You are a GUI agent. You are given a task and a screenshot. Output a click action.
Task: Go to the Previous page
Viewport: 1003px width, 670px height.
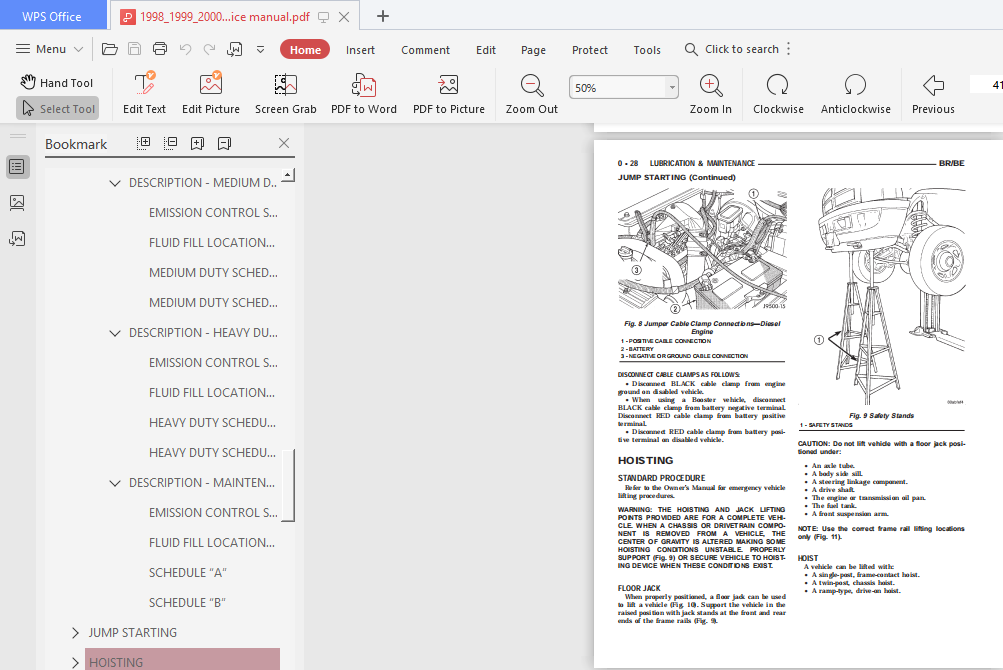pyautogui.click(x=933, y=94)
